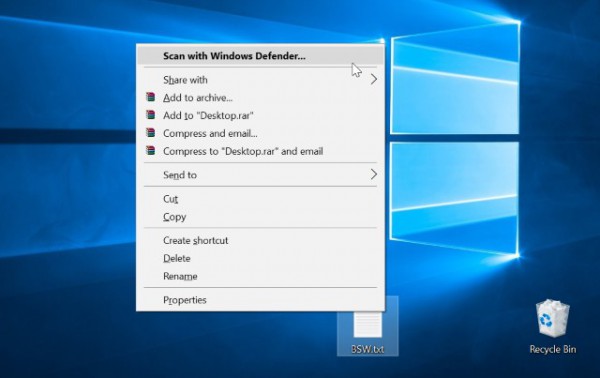Choose Add to "Desktop.rar"
This screenshot has width=600, height=378.
point(260,116)
